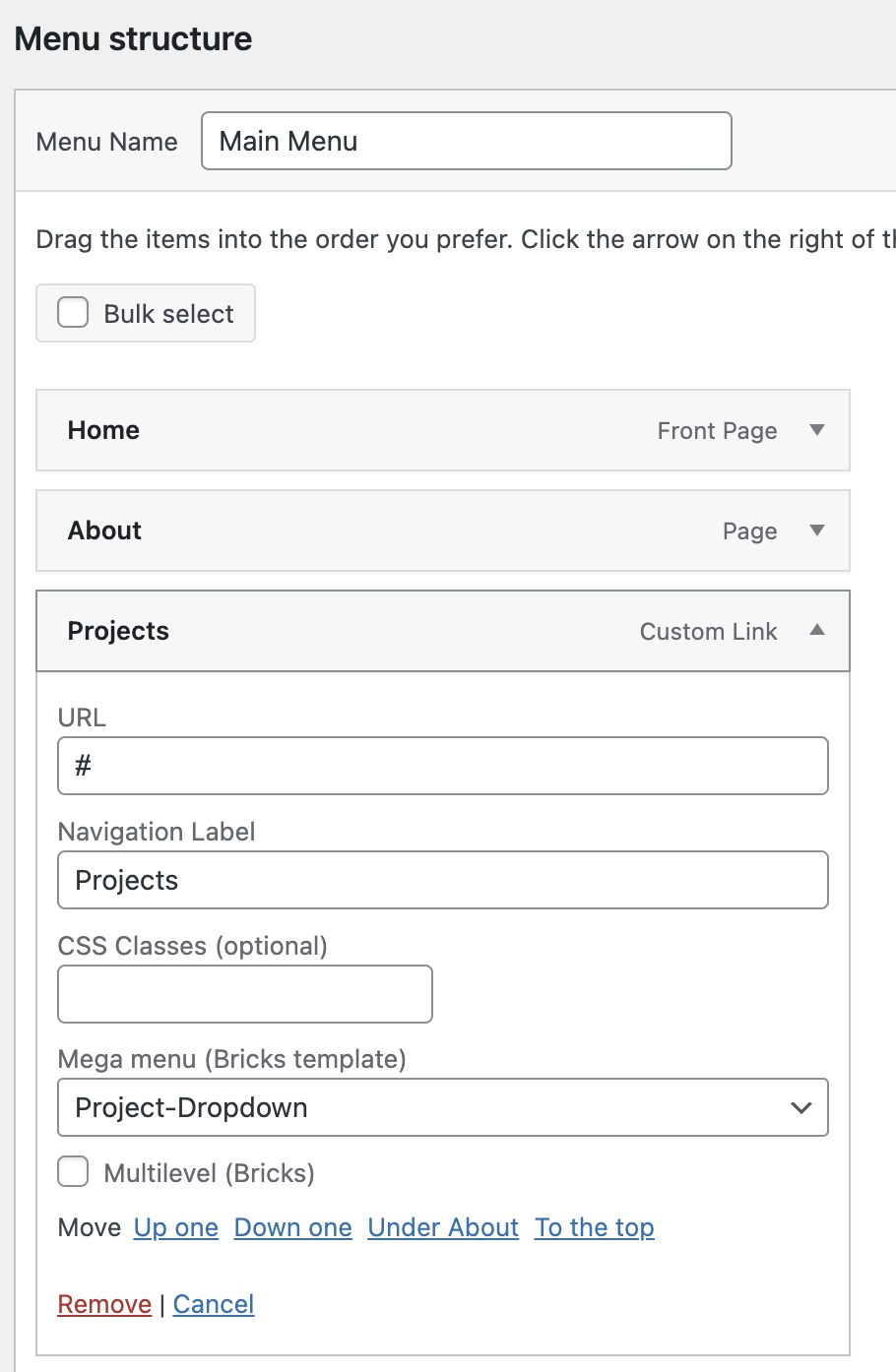
Task: Enable the Bulk select checkbox
Action: (73, 313)
